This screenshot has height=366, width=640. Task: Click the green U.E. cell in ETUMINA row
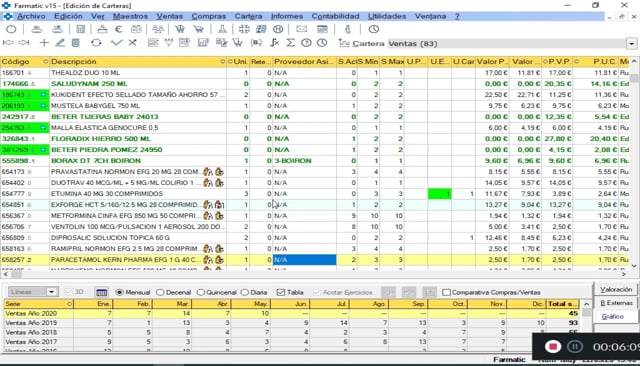pos(439,194)
